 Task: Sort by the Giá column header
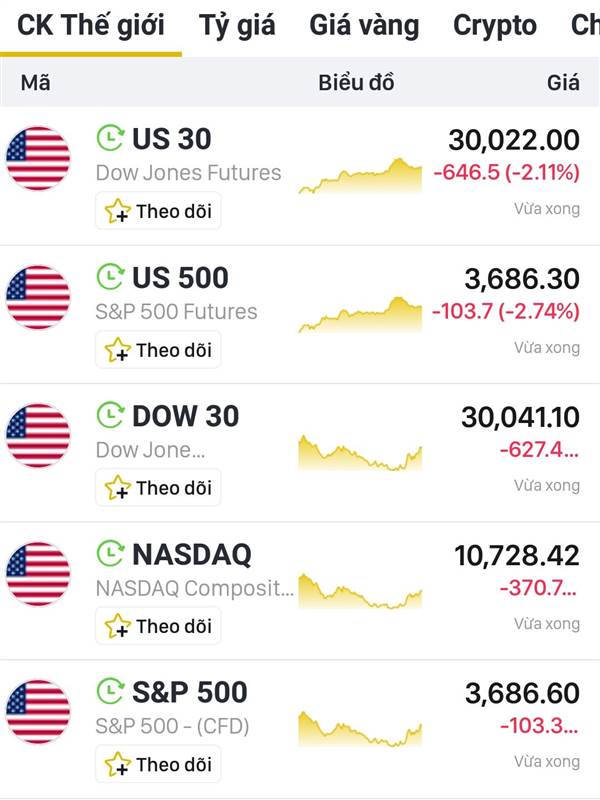coord(563,83)
